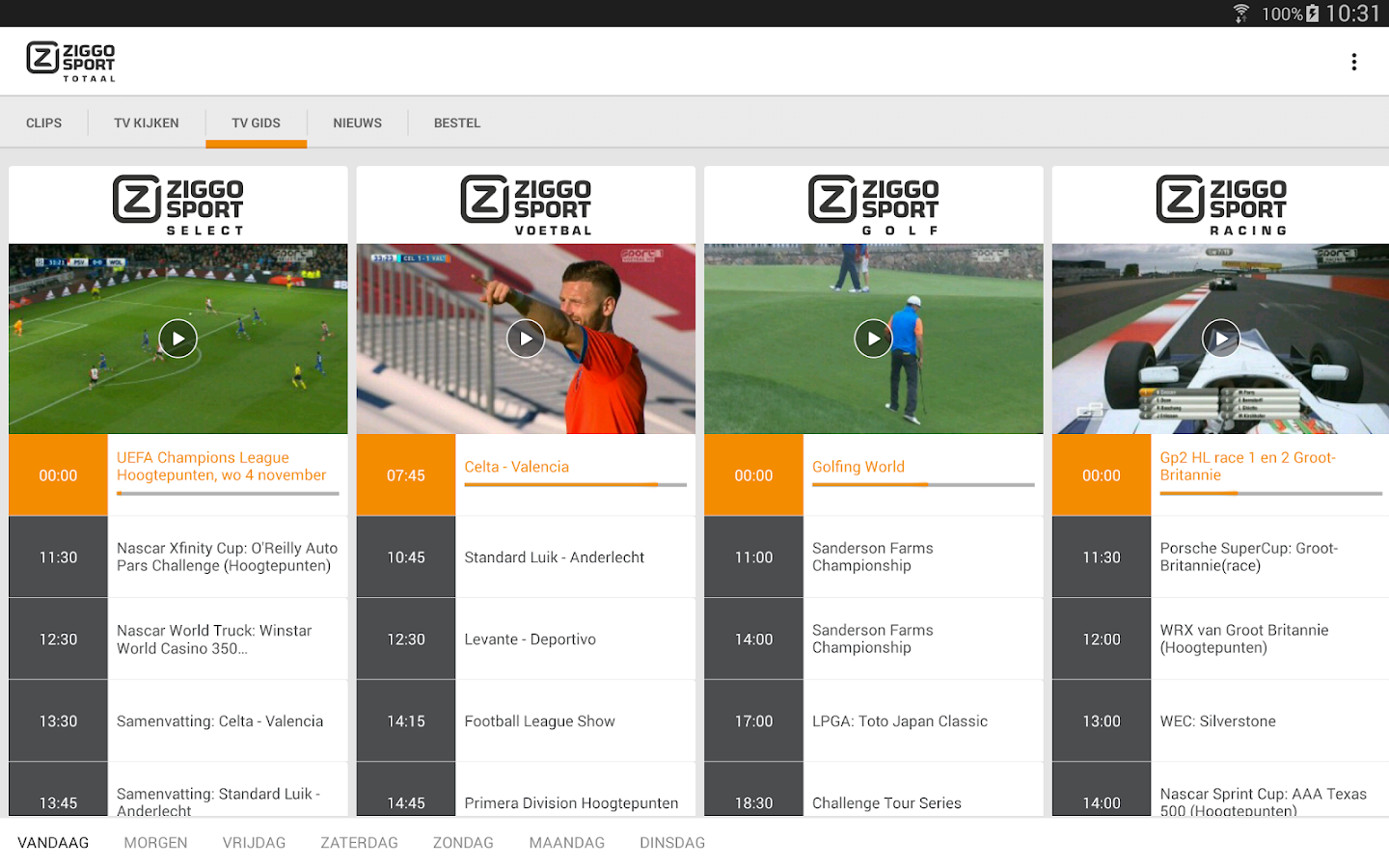Play the Ziggo Sport Voetbal live stream

(x=526, y=339)
